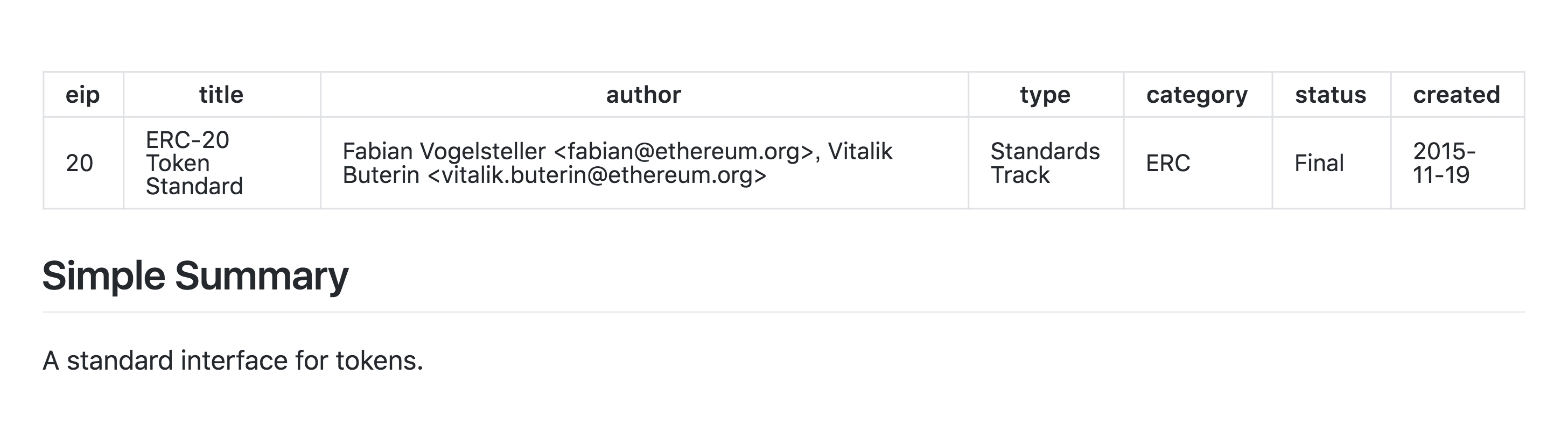Screen dimensions: 1568x424
Task: Click the 'Final' status cell
Action: pos(1319,163)
